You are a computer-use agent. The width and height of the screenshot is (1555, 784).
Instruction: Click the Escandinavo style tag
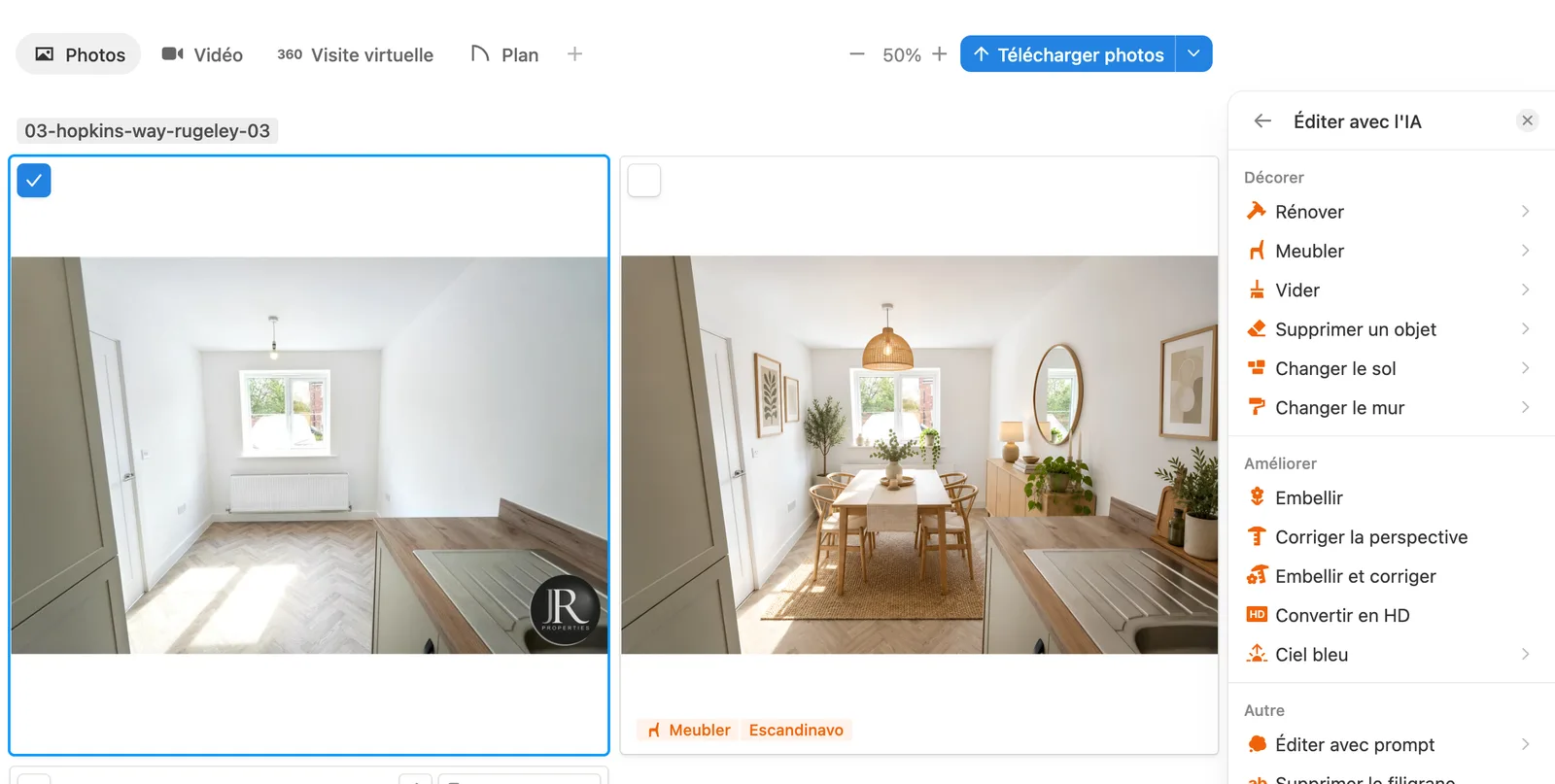(x=796, y=730)
